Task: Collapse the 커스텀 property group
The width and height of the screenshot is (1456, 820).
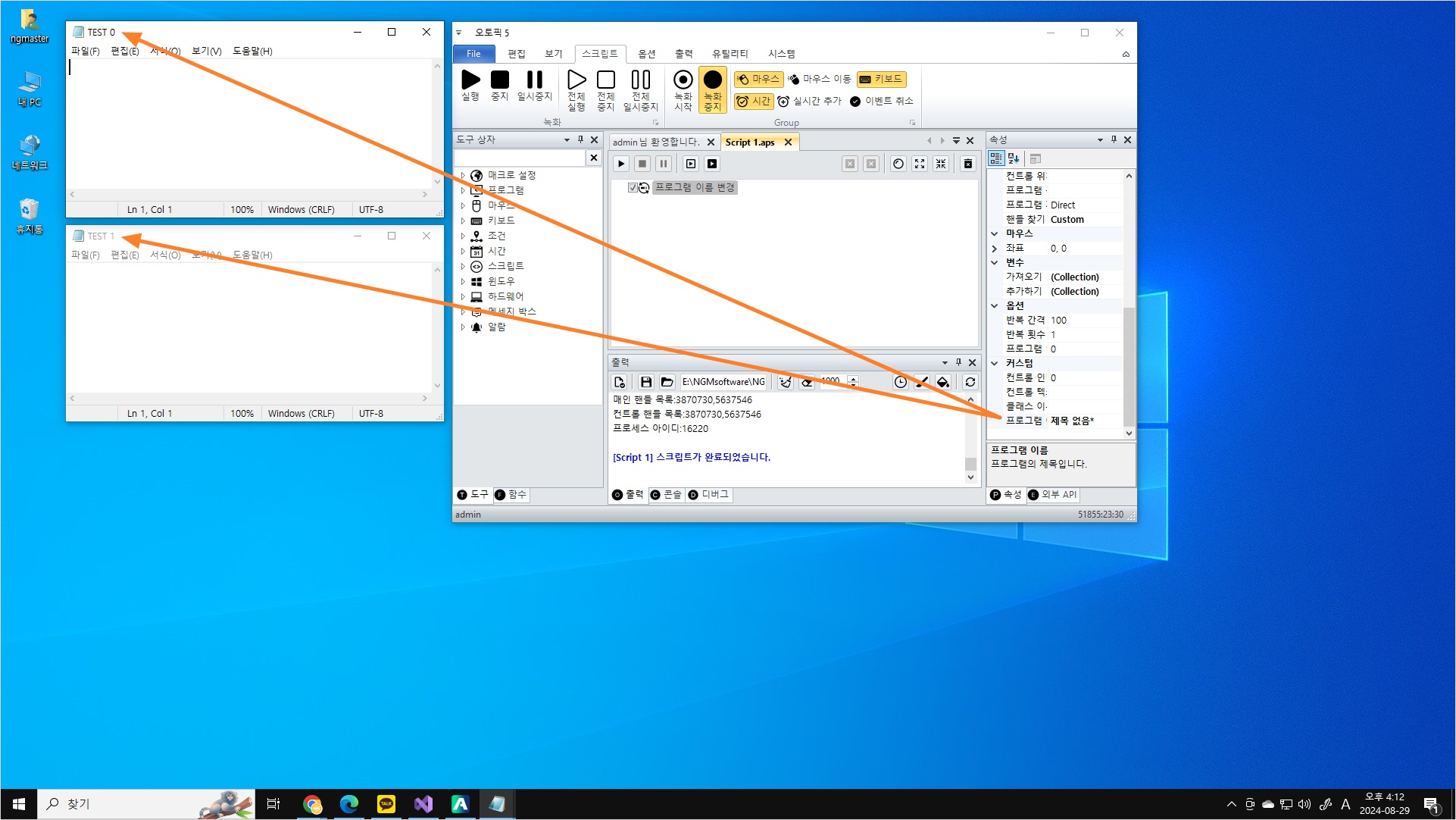Action: [x=994, y=363]
